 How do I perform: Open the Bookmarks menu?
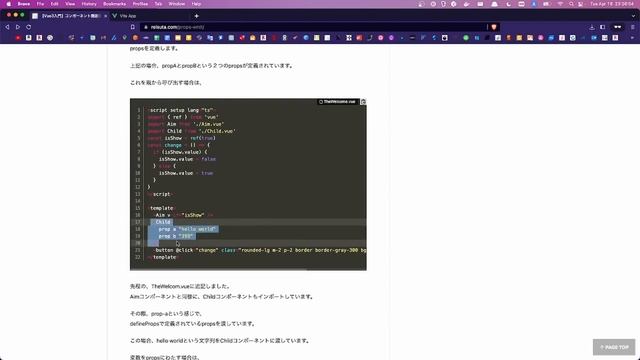pyautogui.click(x=114, y=4)
